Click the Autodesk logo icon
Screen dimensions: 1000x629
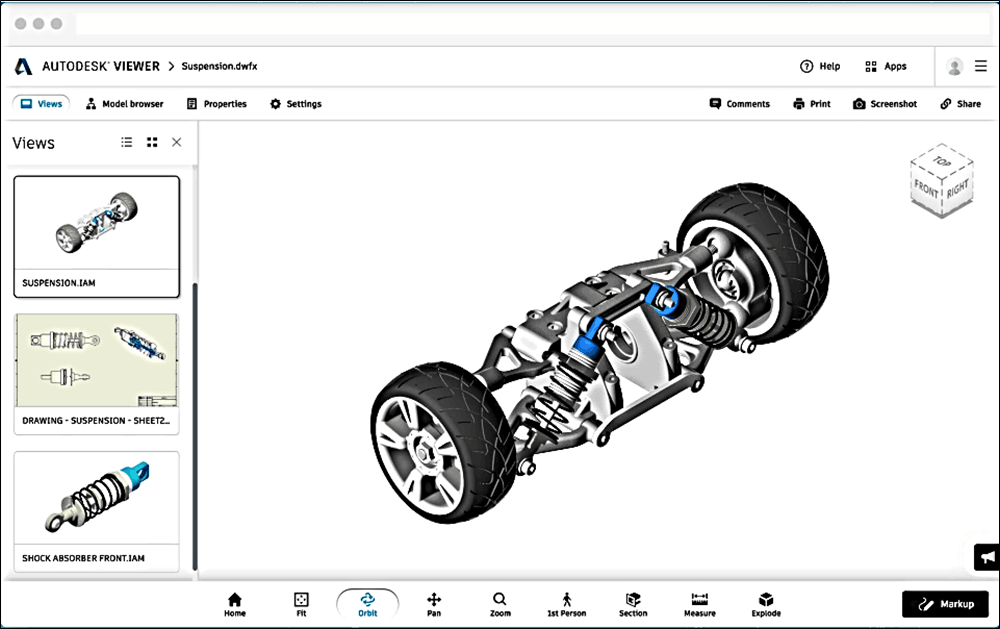[24, 66]
